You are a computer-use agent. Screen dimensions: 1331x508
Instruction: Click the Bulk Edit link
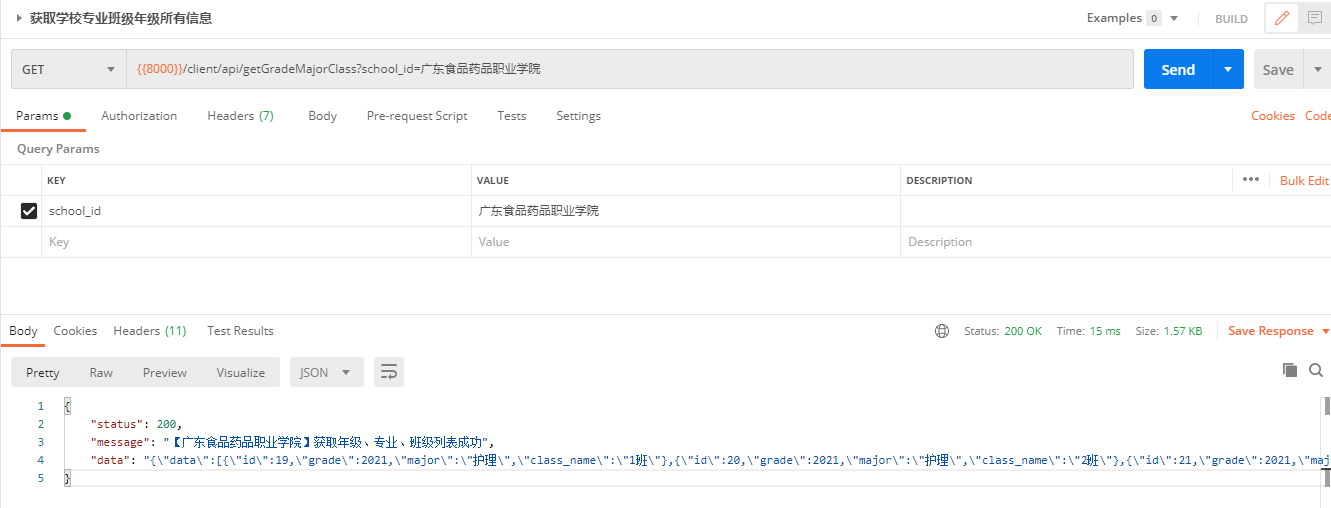pos(1304,181)
